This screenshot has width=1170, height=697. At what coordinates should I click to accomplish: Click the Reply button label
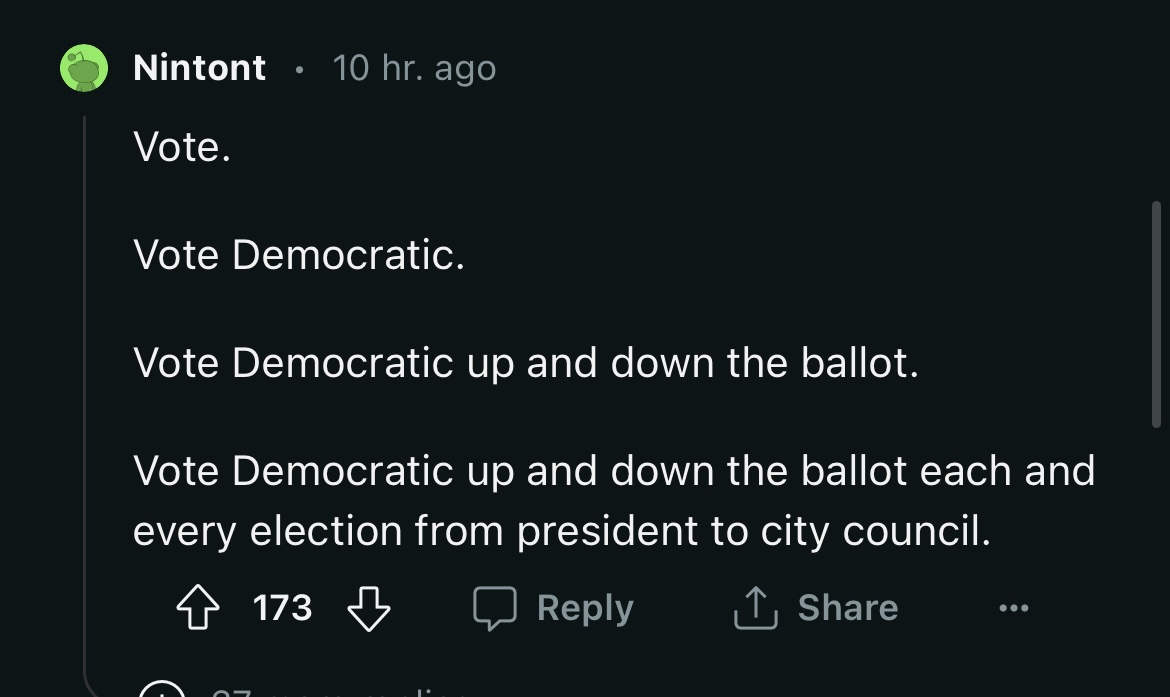click(585, 608)
